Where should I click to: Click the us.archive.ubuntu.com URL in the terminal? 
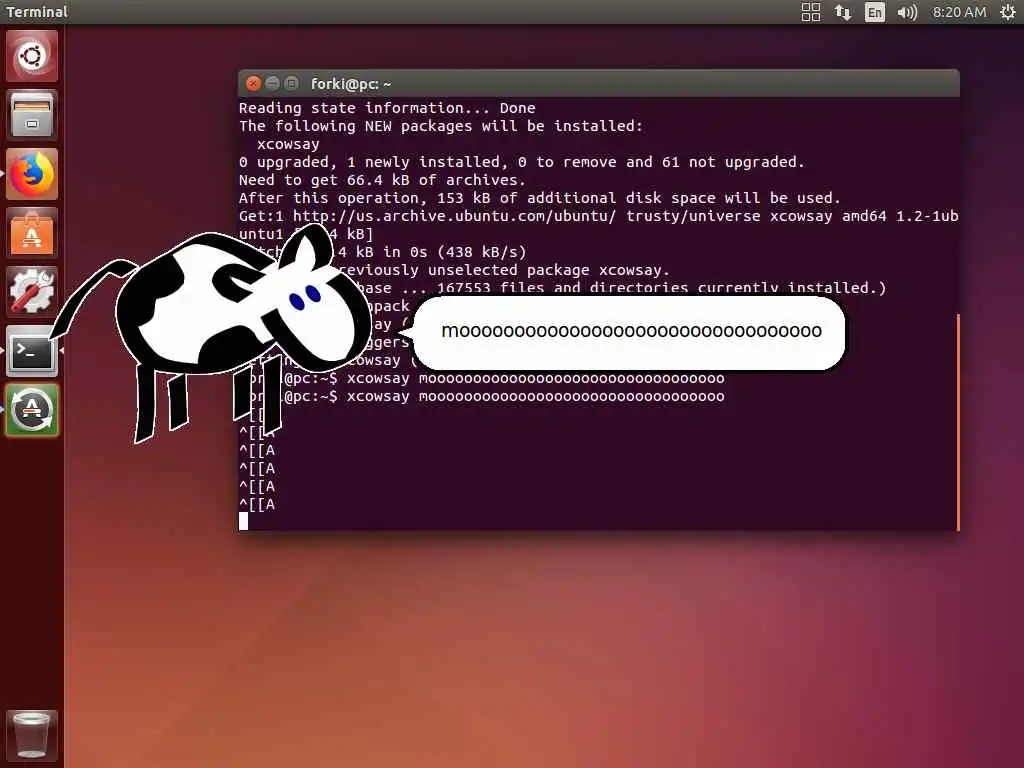[x=454, y=216]
